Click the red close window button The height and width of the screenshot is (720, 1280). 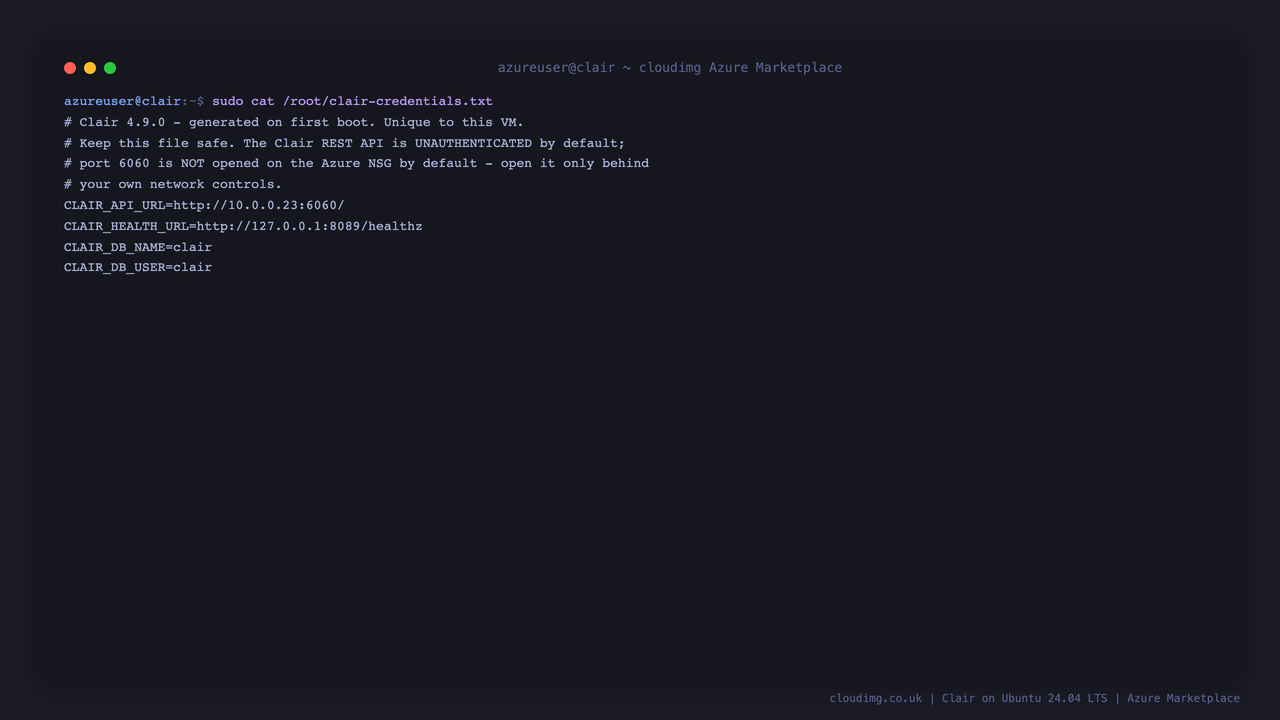pos(70,68)
